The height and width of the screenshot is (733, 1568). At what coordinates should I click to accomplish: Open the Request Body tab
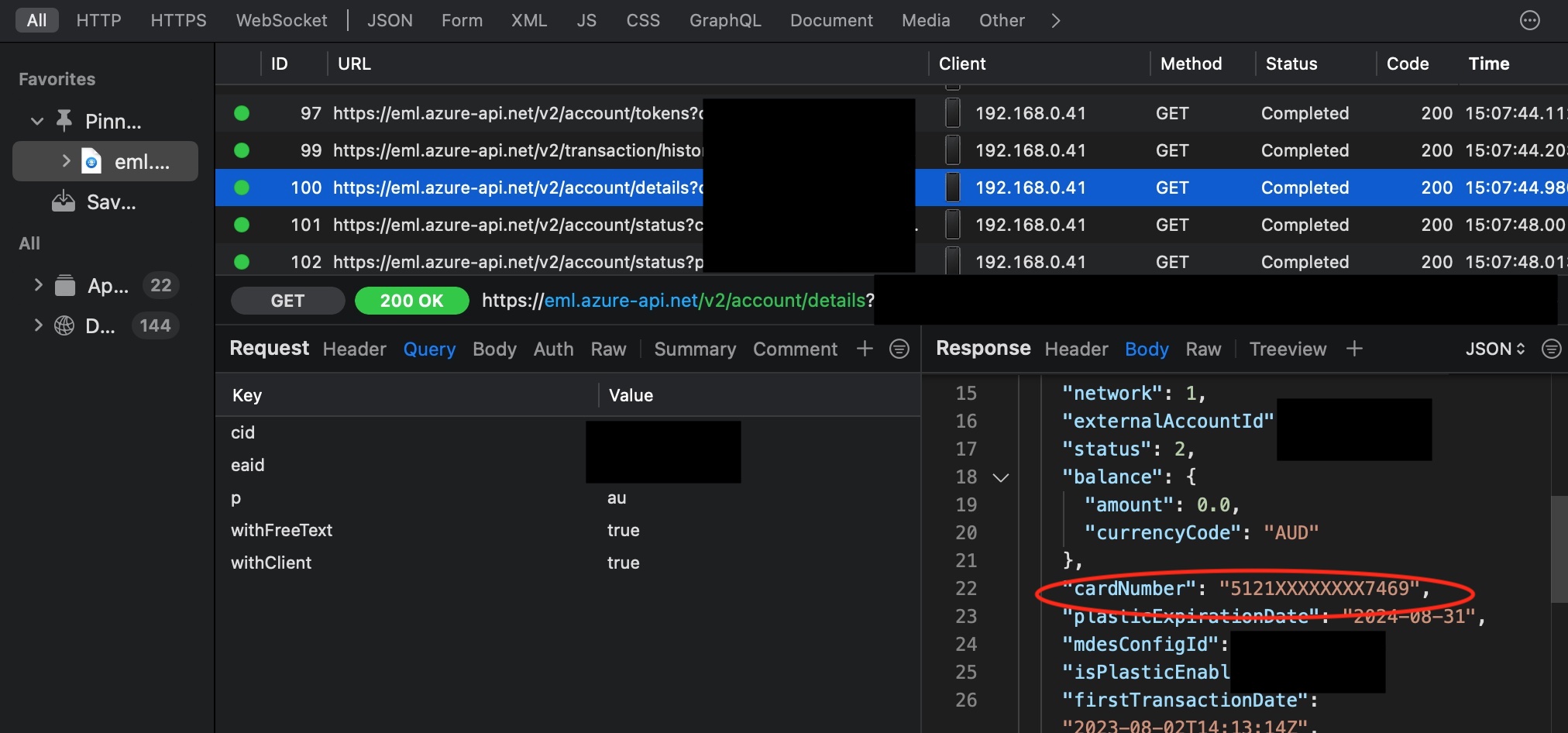coord(494,349)
